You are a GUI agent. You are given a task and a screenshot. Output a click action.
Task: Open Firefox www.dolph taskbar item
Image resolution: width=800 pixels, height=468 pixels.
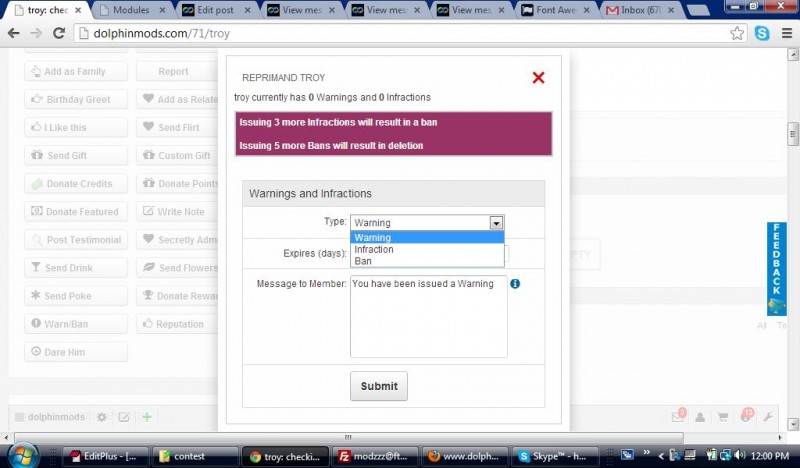pos(465,456)
